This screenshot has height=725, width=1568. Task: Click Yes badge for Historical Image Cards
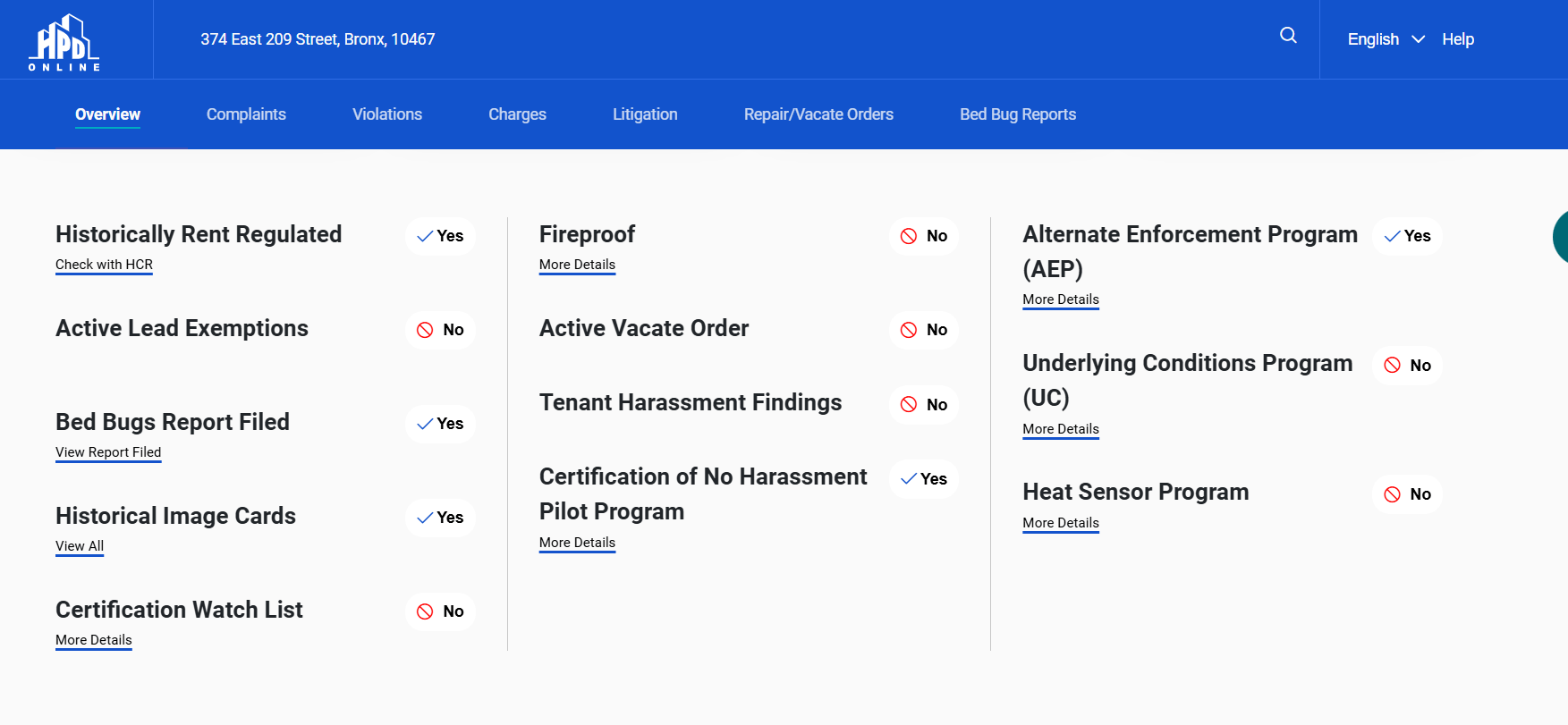(x=440, y=518)
